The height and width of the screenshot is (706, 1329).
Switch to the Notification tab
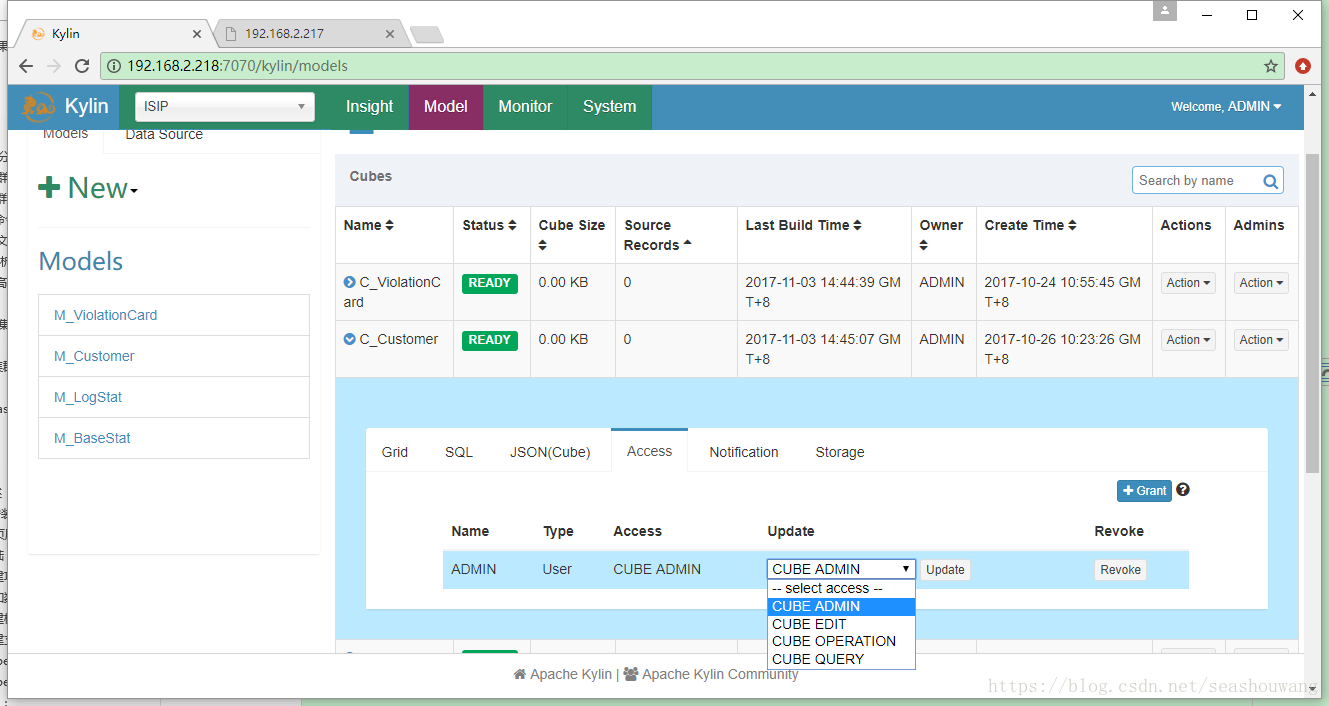[743, 452]
